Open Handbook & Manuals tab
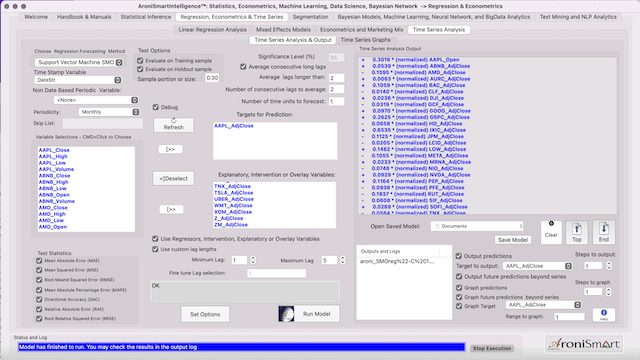This screenshot has height=360, width=640. (x=84, y=17)
